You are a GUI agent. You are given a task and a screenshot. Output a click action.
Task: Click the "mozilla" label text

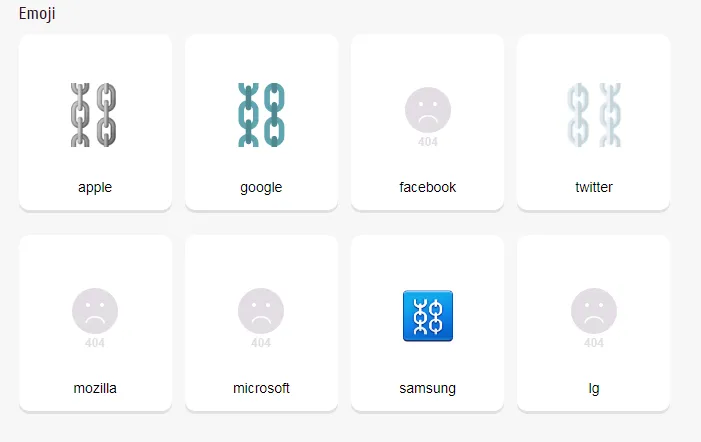(x=95, y=388)
